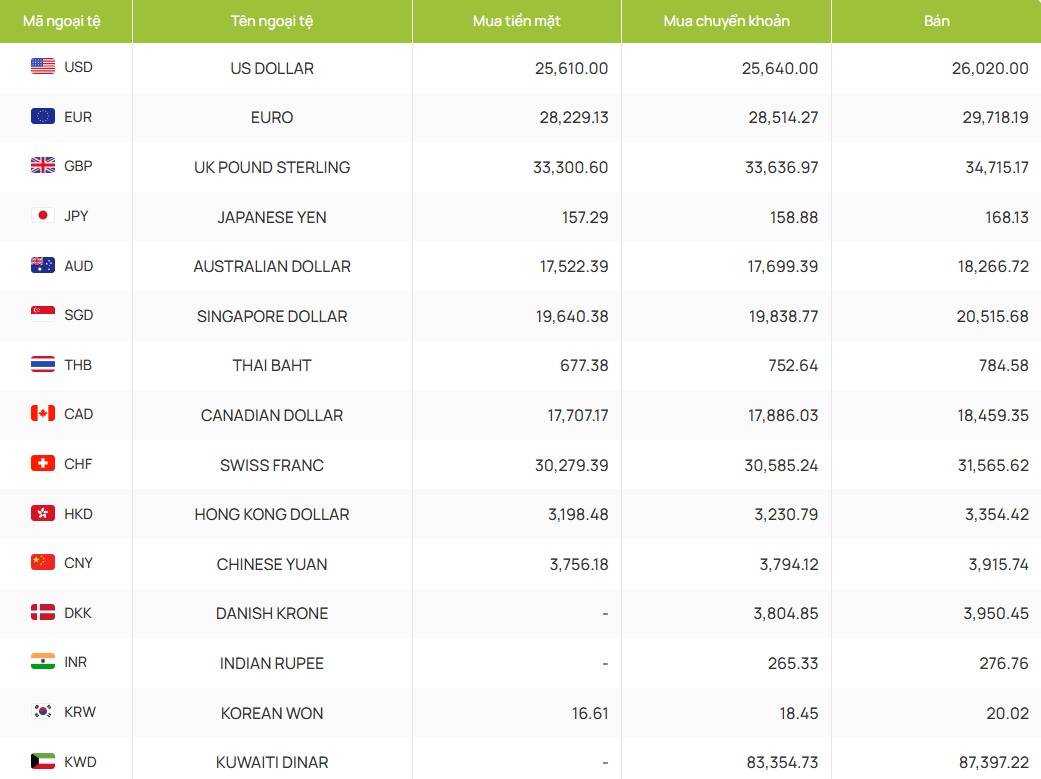The image size is (1041, 779).
Task: Click the KRW cash buying rate 16.61
Action: click(x=590, y=713)
